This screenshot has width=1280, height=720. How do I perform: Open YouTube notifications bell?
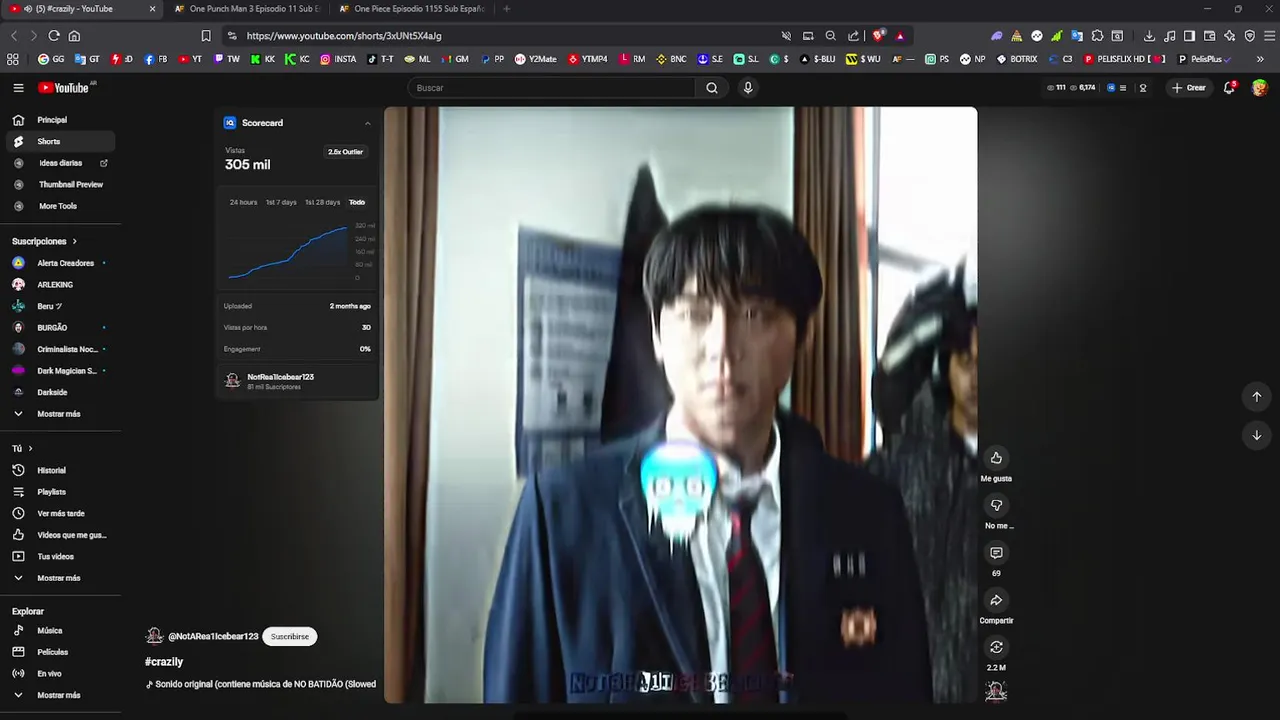(1230, 88)
